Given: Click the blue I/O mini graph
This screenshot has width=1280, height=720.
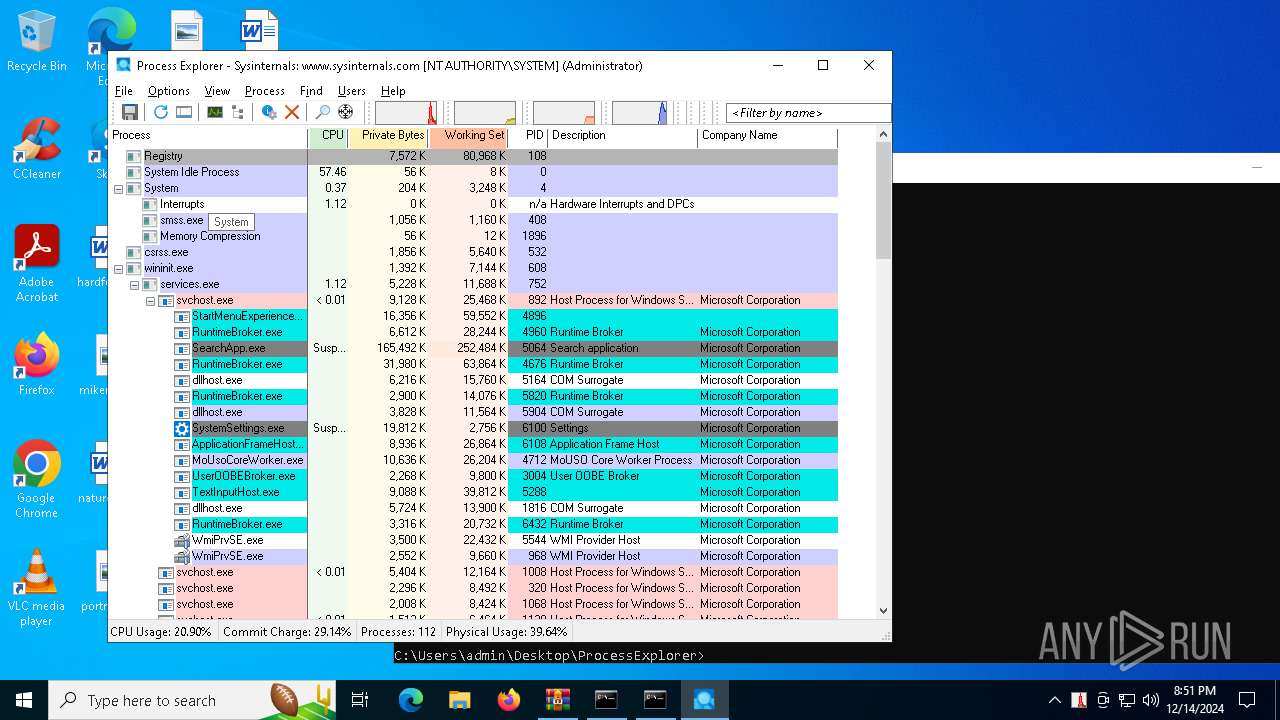Looking at the screenshot, I should click(639, 112).
